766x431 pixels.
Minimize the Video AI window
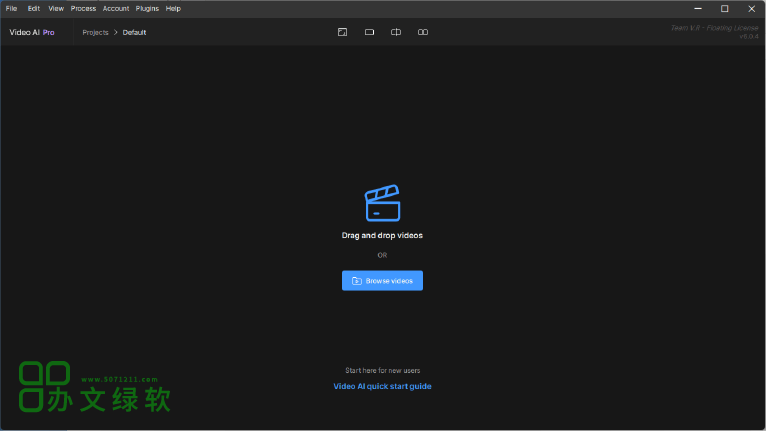tap(698, 8)
